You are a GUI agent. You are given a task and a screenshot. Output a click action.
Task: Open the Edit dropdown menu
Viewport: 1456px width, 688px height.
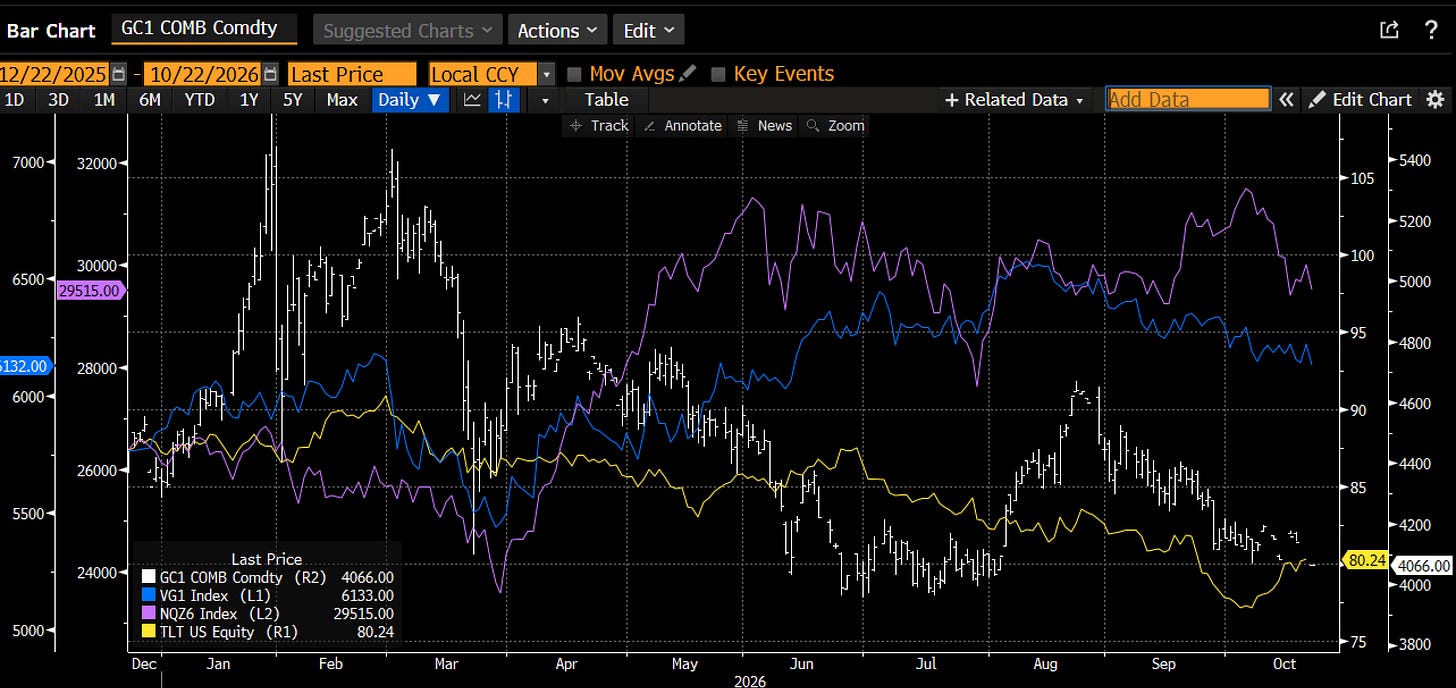click(x=648, y=30)
